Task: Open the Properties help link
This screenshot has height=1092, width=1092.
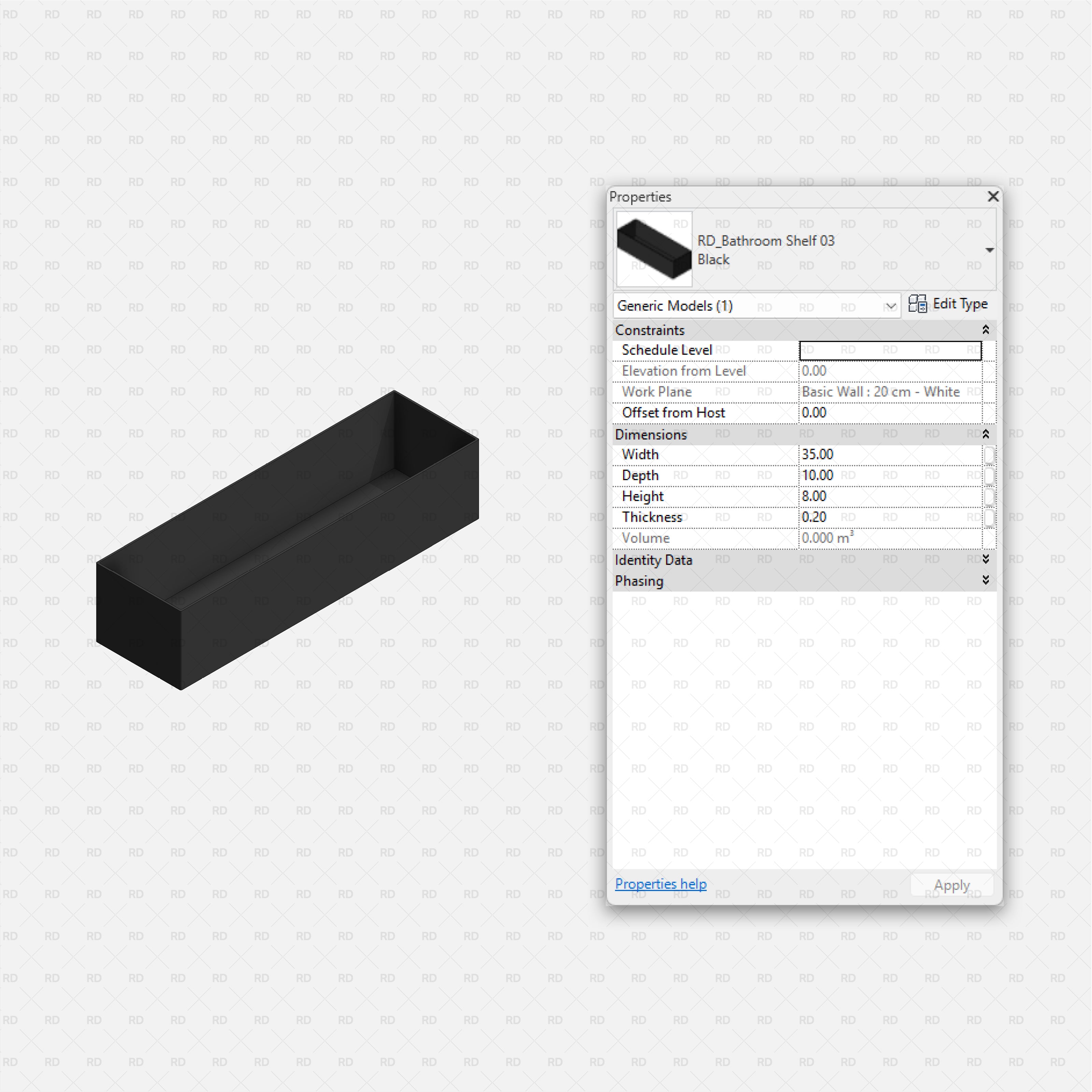Action: pos(660,883)
